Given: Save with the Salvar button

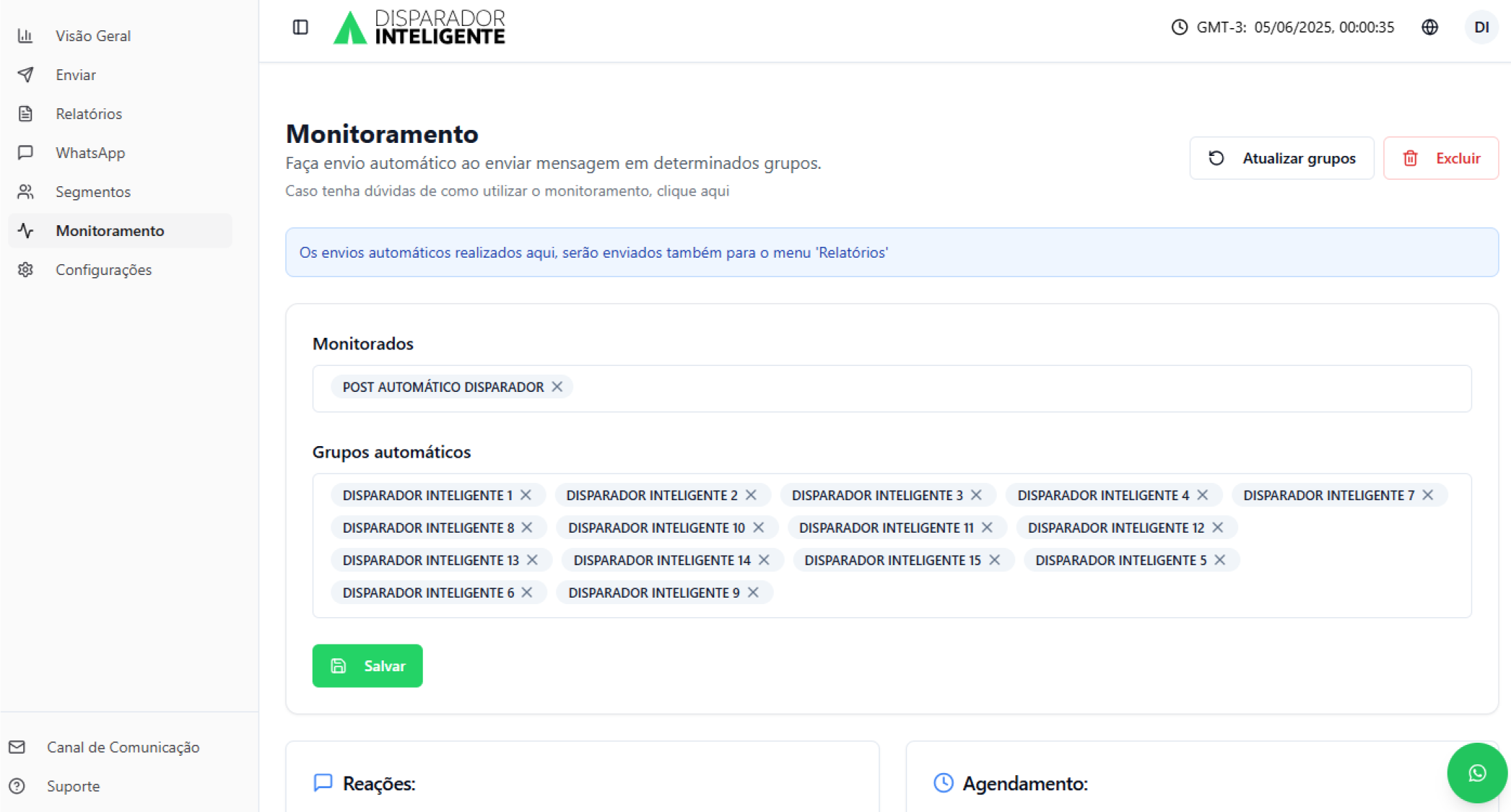Looking at the screenshot, I should (x=367, y=665).
